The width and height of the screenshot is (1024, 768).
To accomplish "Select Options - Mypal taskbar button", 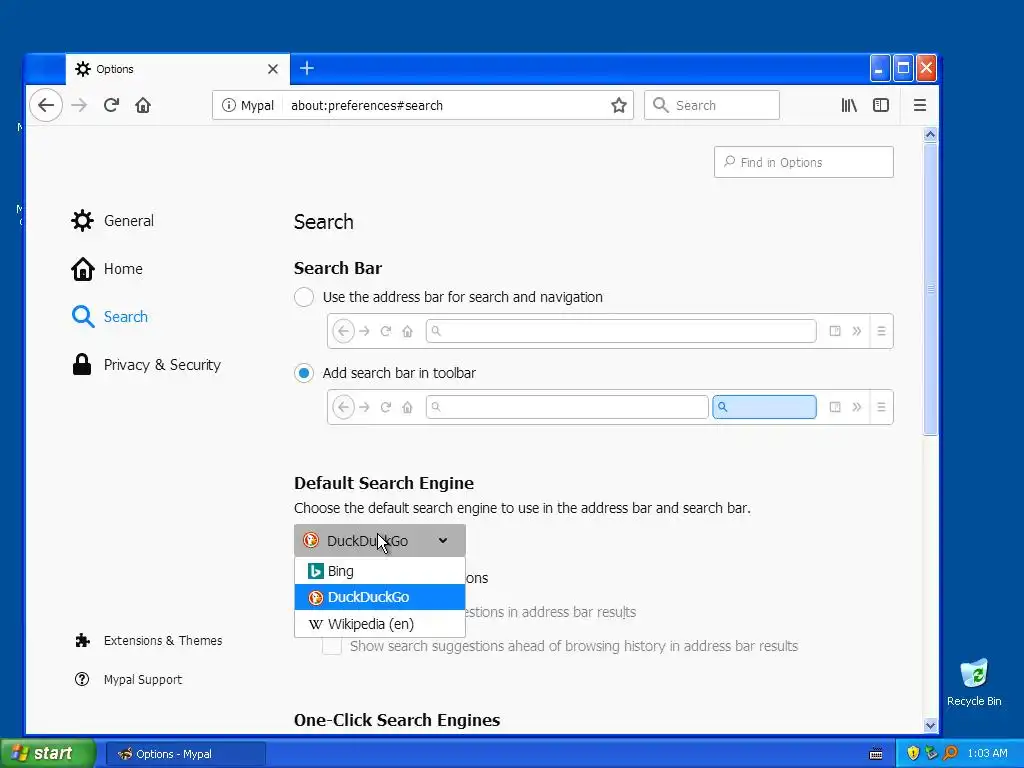I will tap(185, 754).
